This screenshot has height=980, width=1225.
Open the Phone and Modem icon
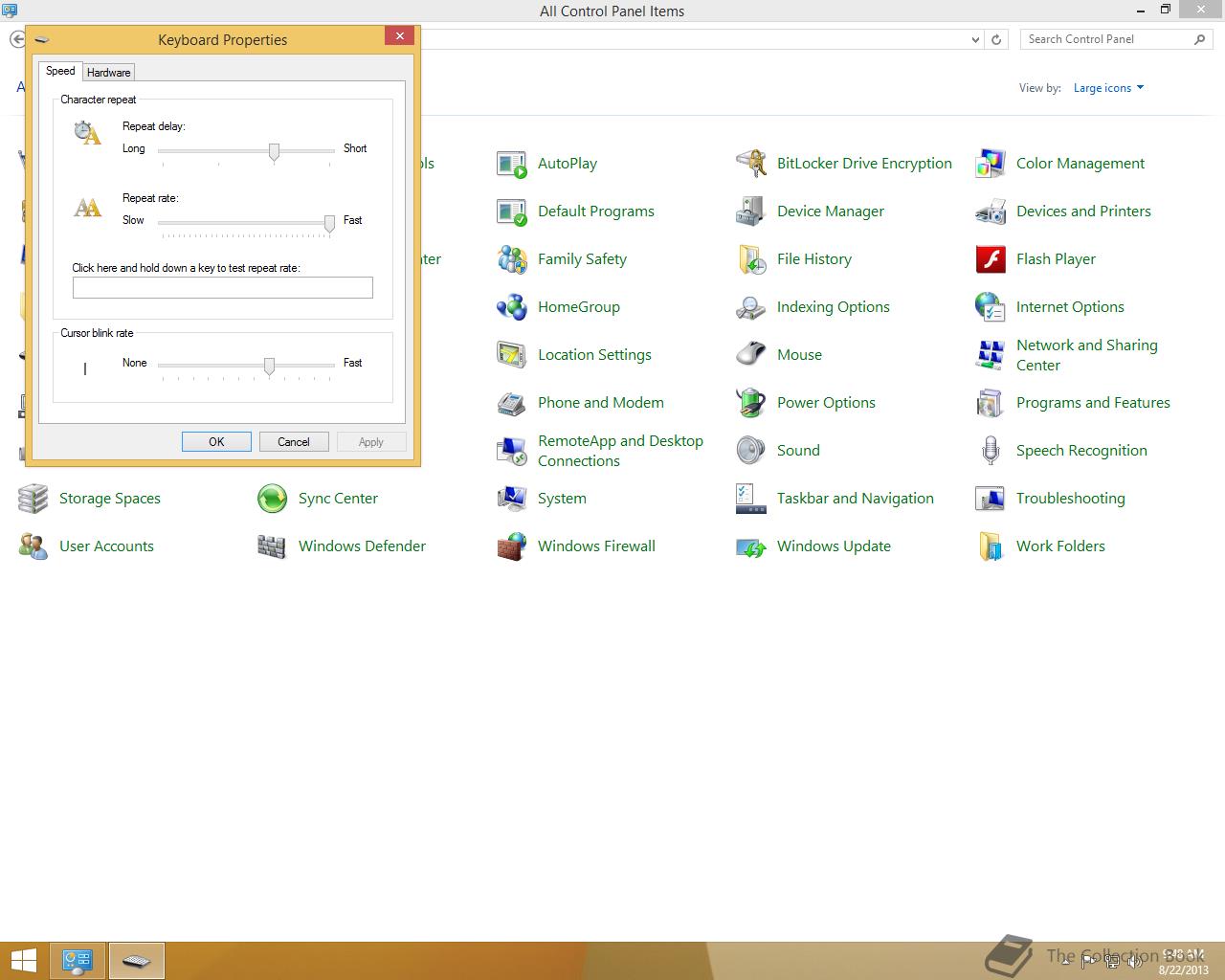pyautogui.click(x=512, y=403)
